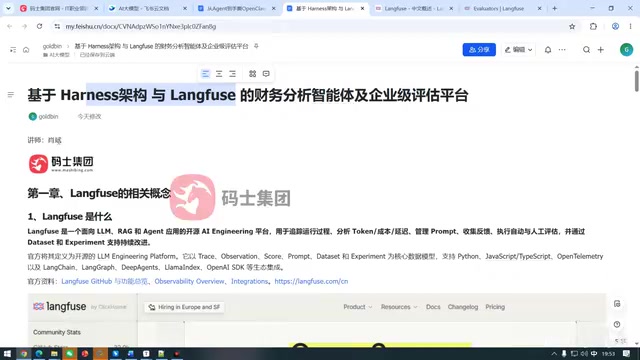Open the right-side document tool icon
The image size is (640, 360).
pyautogui.click(x=617, y=304)
